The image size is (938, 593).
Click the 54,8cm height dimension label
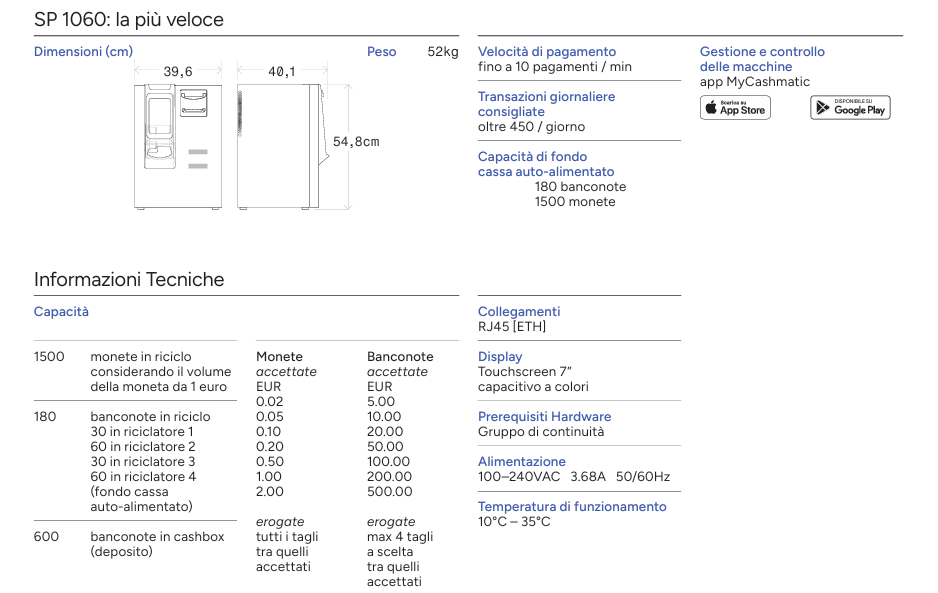[x=356, y=142]
